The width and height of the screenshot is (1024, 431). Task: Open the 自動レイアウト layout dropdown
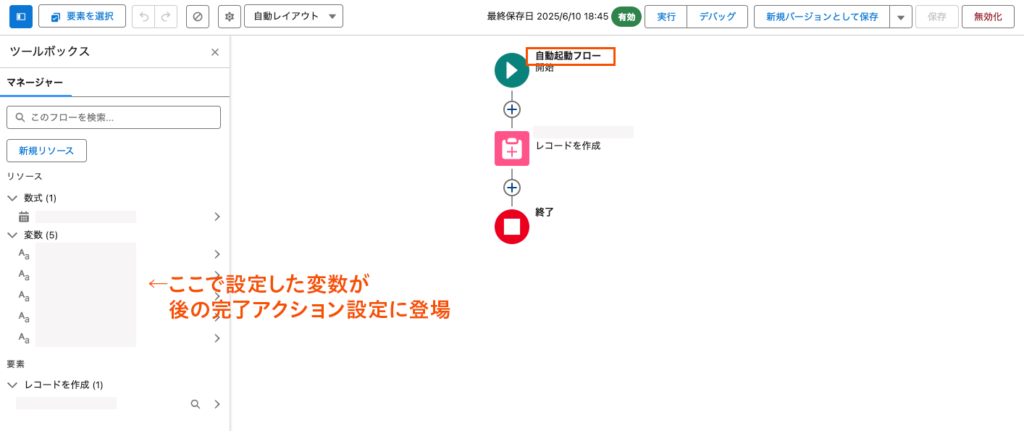(293, 16)
